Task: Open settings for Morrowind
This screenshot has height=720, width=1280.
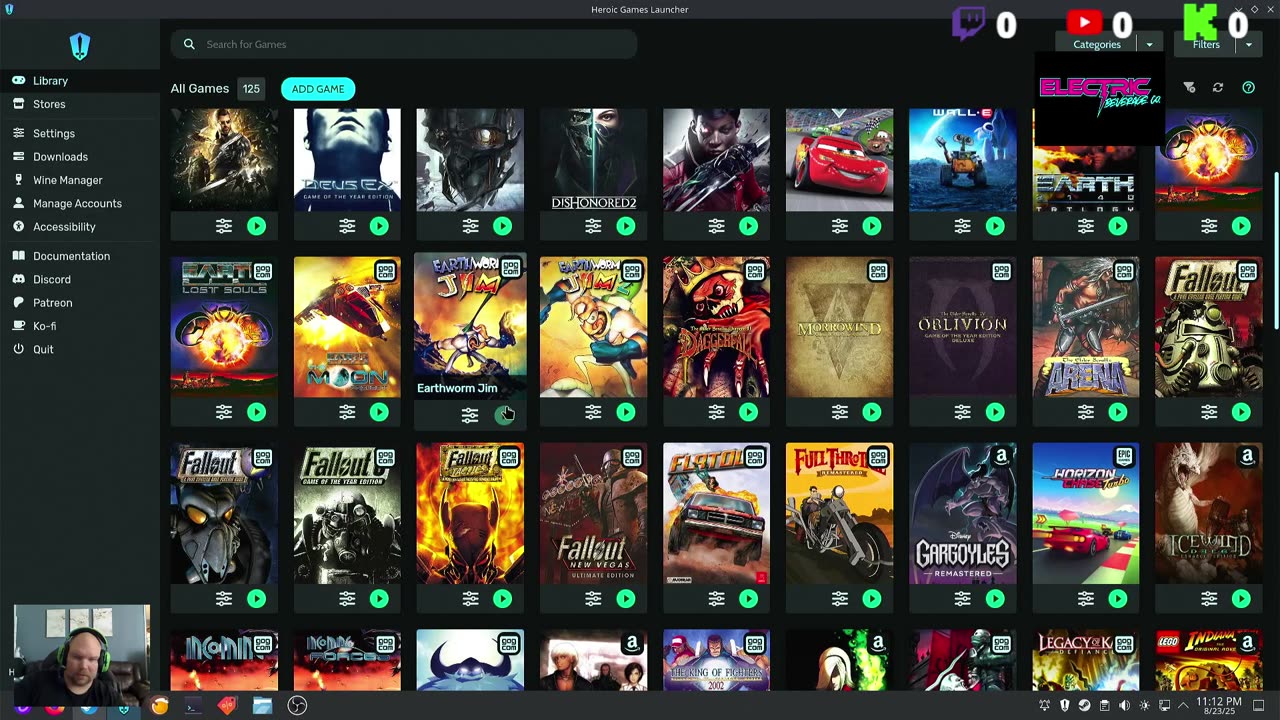Action: 839,412
